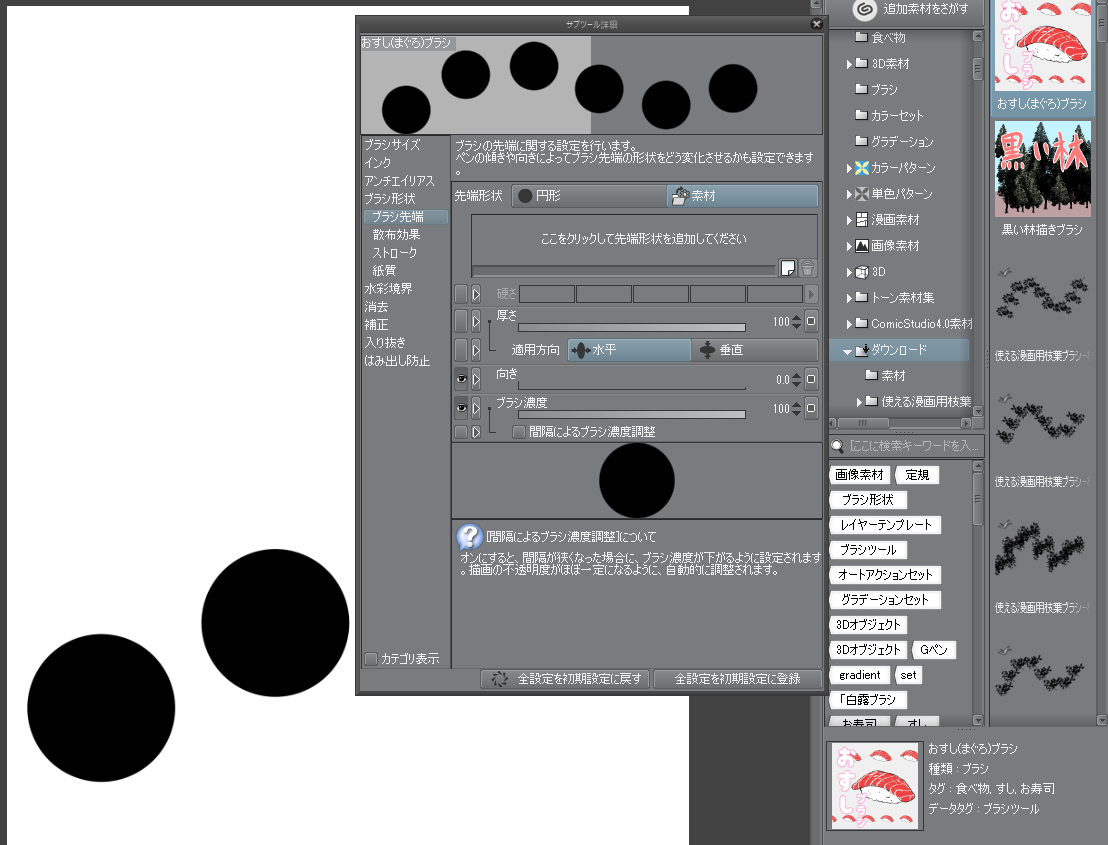Click the オートアクションセット tag
Screen dimensions: 1108x845
click(x=885, y=575)
